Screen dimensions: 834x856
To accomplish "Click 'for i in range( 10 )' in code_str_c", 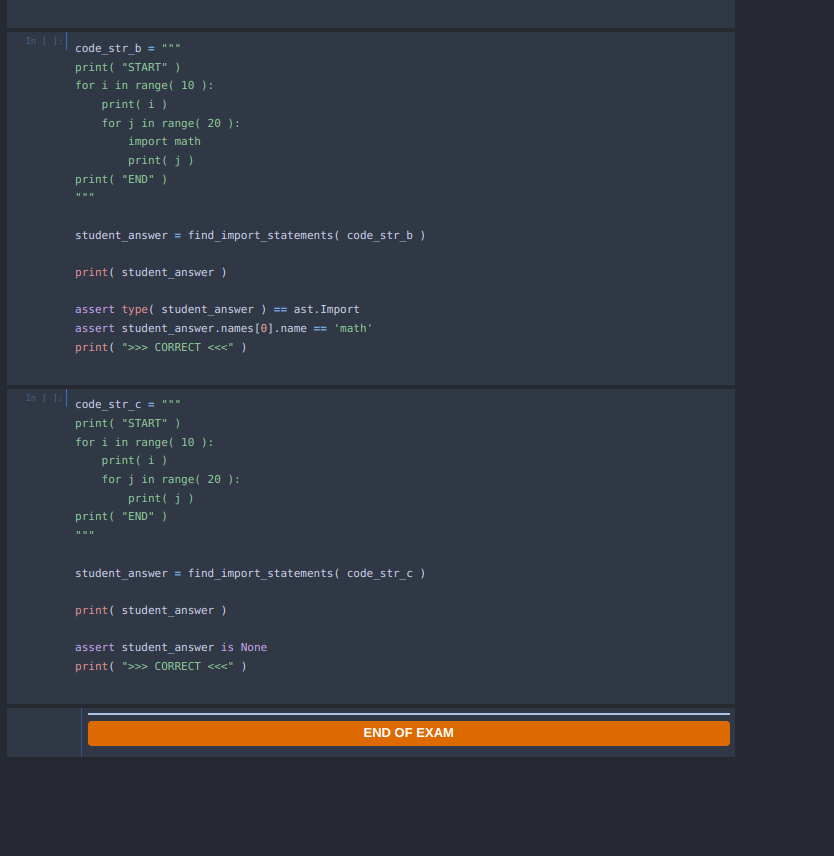I will click(x=144, y=442).
